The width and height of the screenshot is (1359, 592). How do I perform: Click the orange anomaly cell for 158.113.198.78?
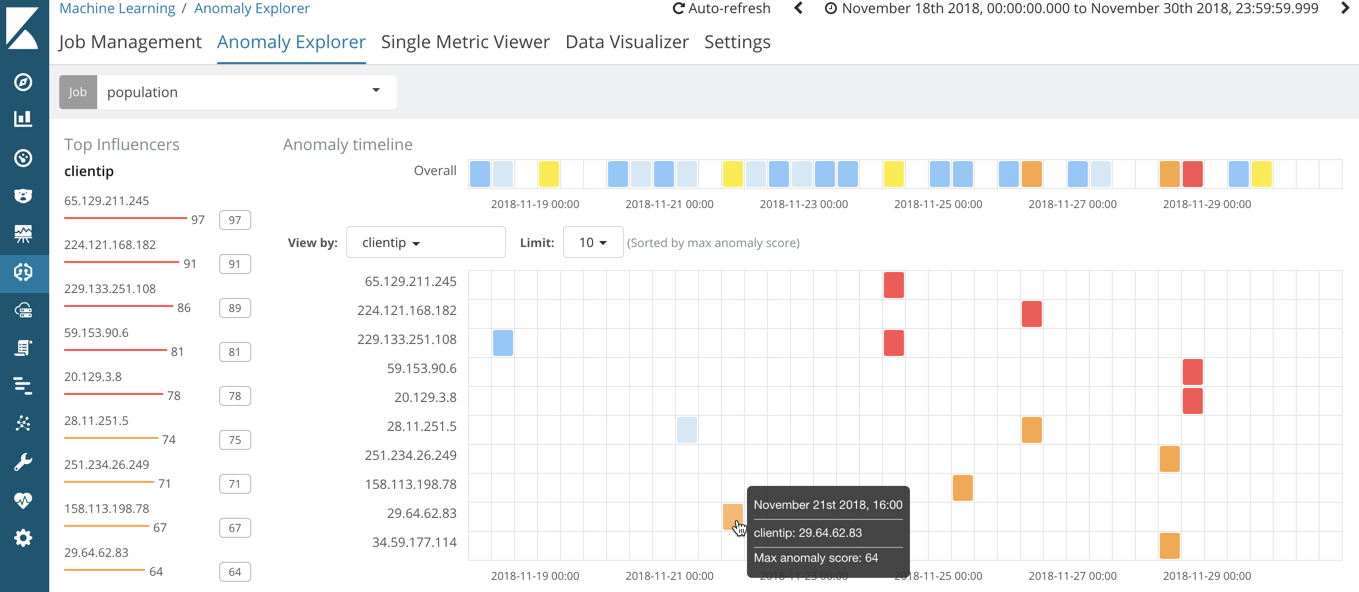[963, 488]
